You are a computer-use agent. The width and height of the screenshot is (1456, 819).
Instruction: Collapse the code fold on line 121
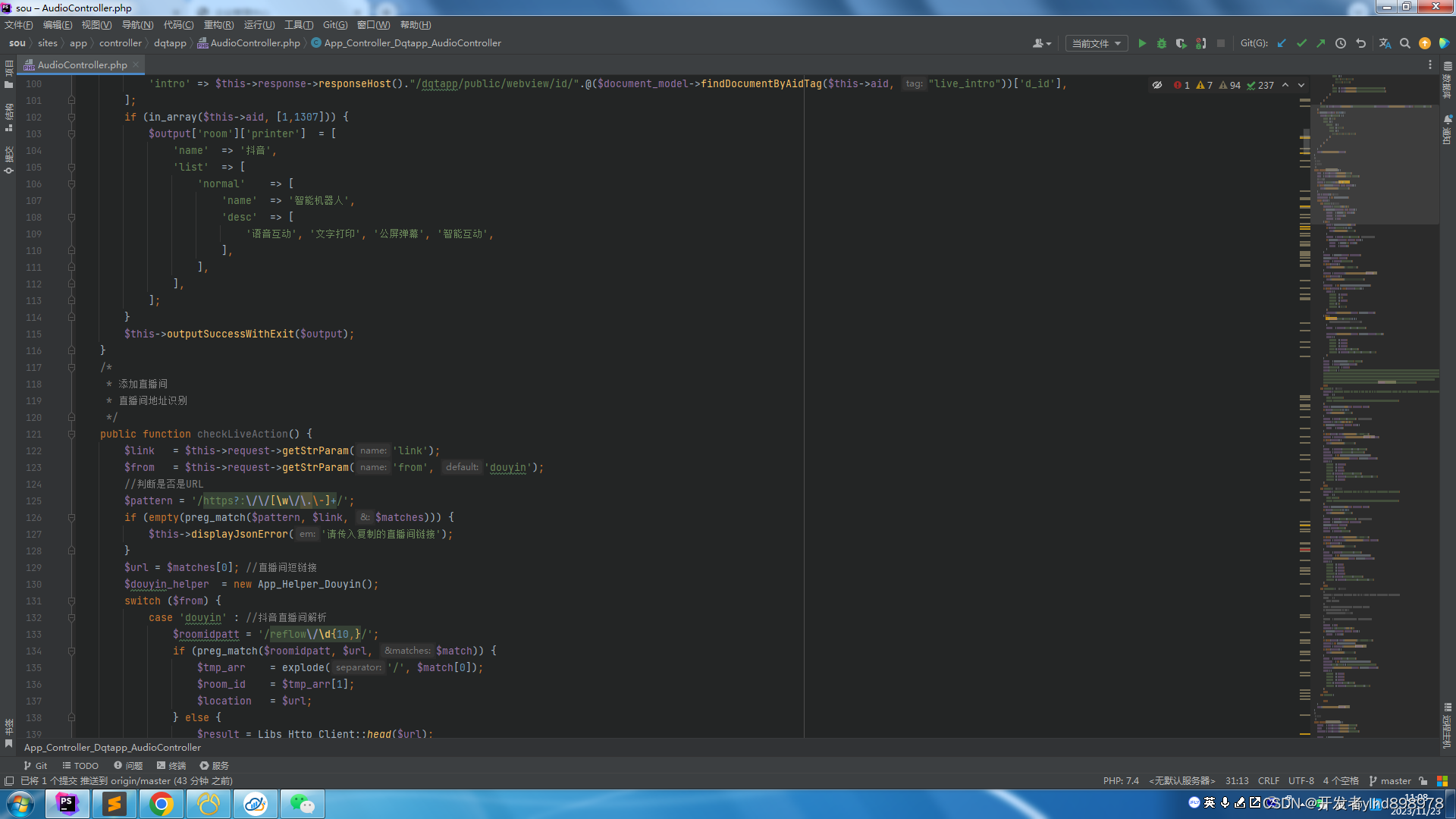click(71, 434)
